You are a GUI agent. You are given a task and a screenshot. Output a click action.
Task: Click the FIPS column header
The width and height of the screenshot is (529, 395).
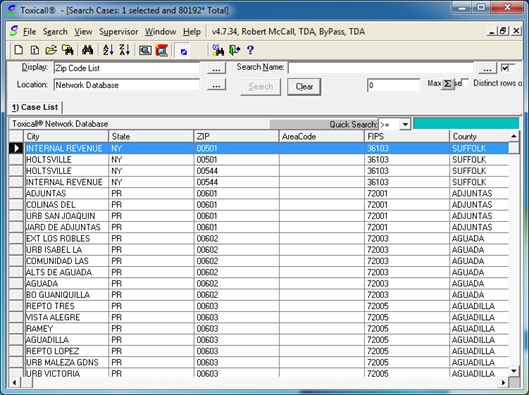tap(407, 137)
